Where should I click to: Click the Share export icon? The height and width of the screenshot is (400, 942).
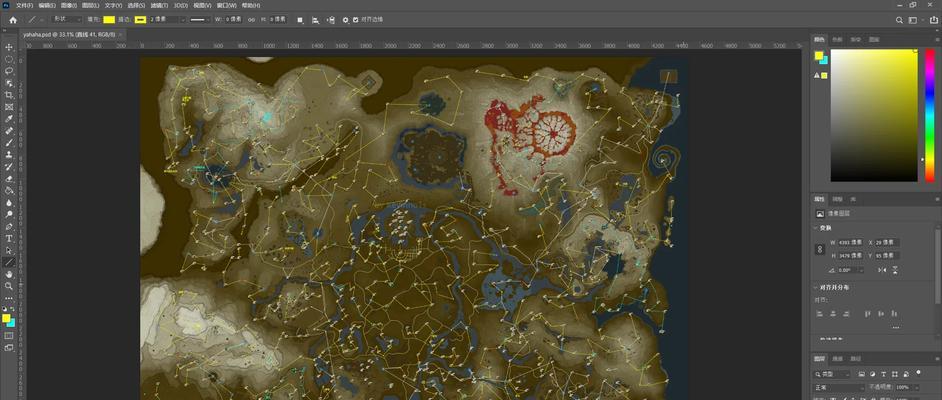934,20
